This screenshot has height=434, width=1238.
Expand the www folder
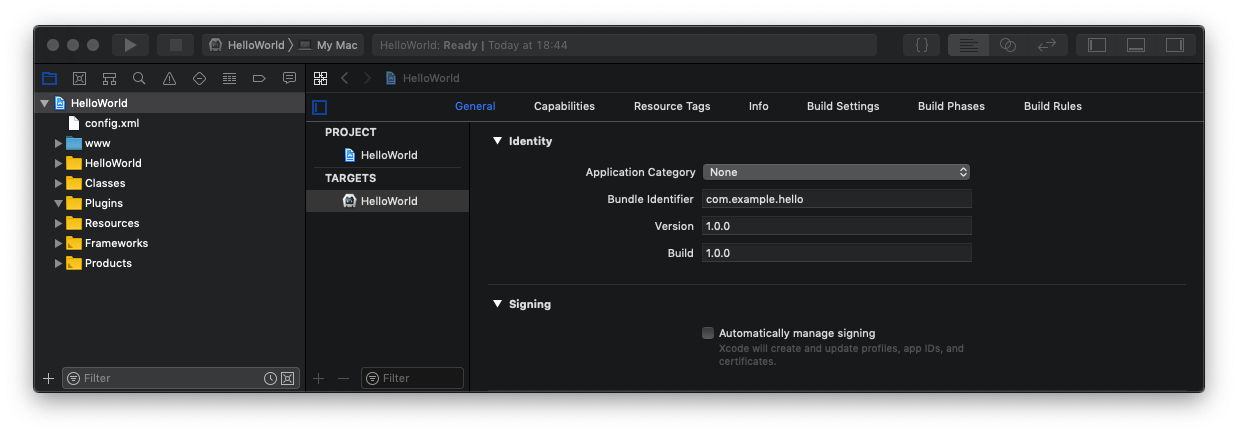(59, 143)
